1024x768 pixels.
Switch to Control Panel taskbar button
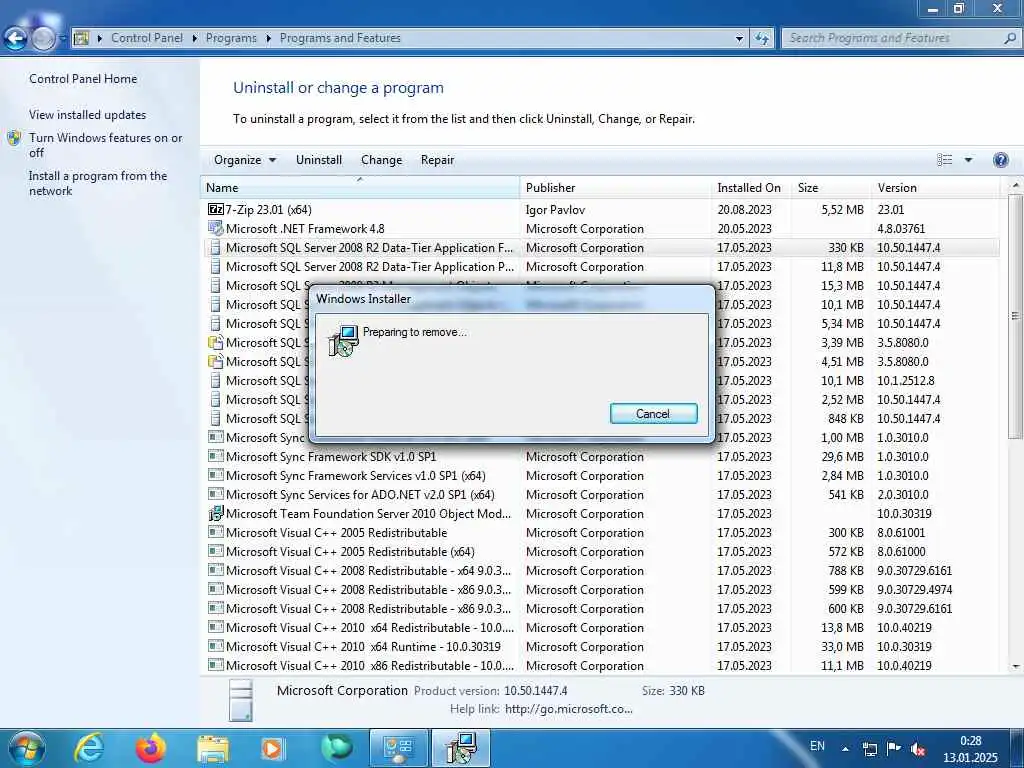pyautogui.click(x=398, y=748)
